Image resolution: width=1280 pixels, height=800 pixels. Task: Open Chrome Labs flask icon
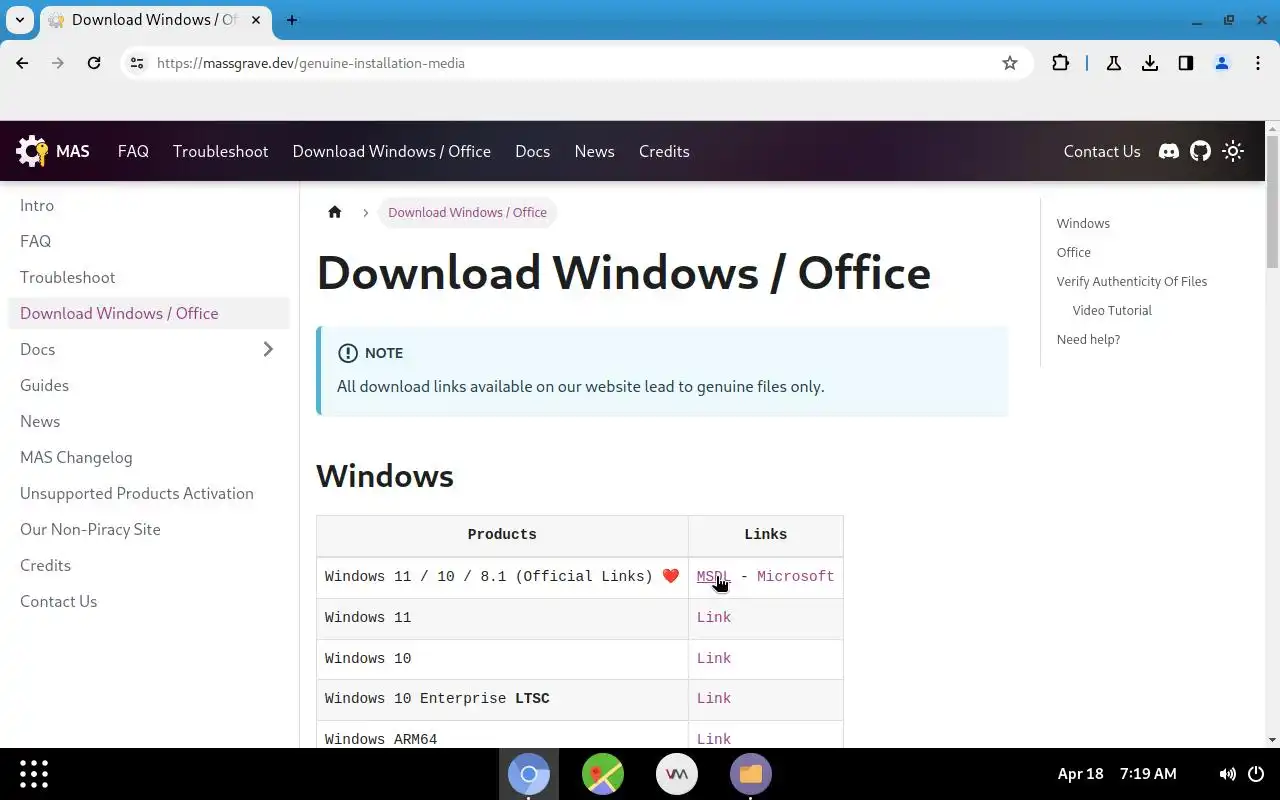pos(1113,63)
